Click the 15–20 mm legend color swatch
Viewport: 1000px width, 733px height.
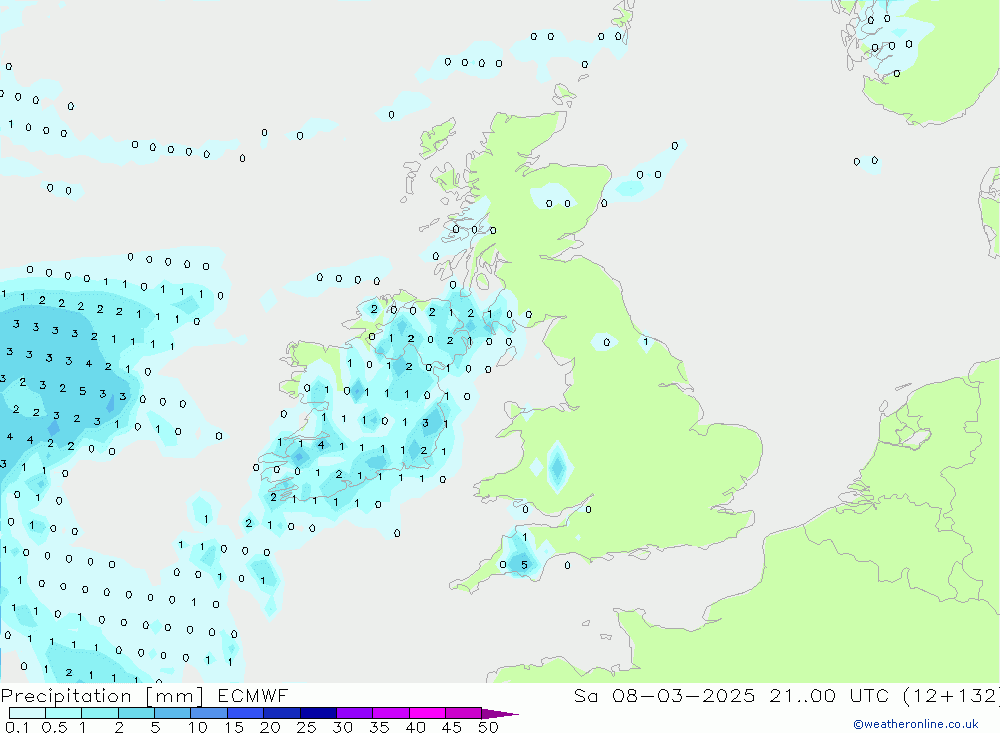(245, 713)
